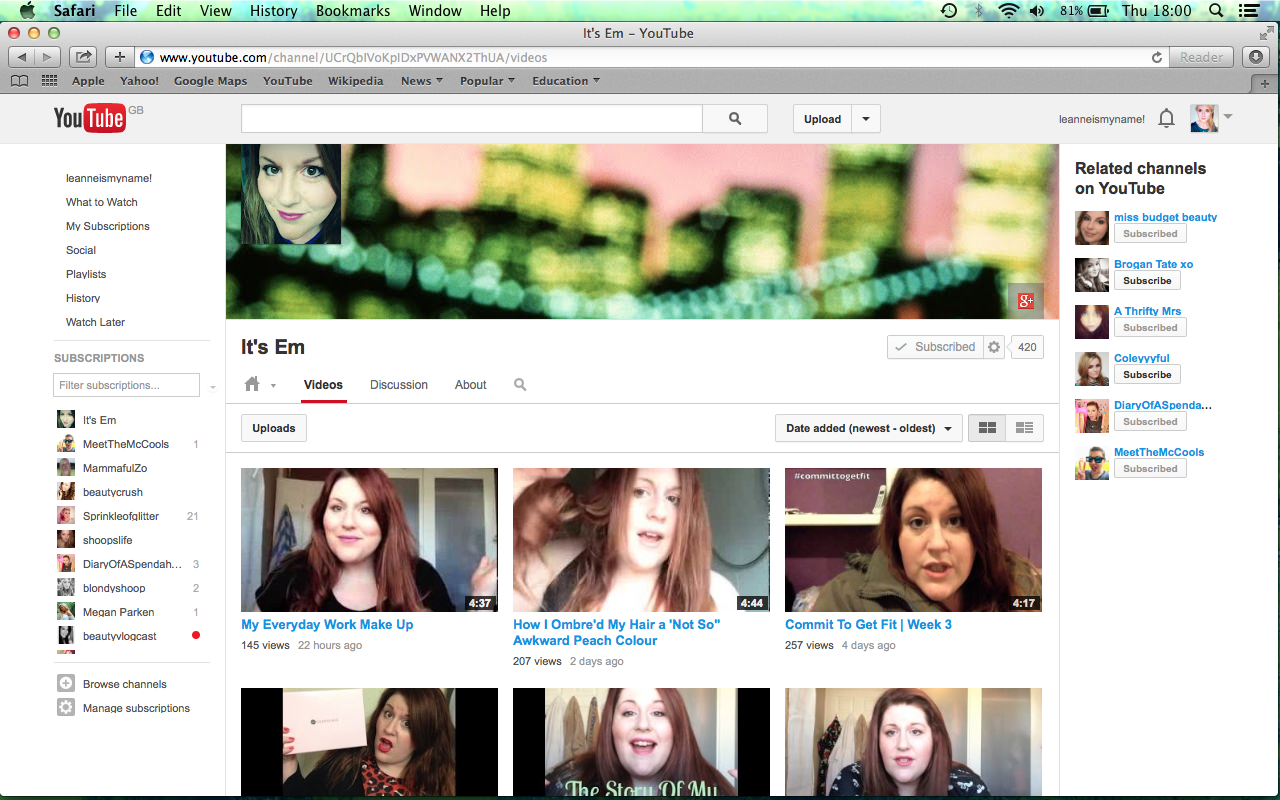
Task: Expand the channel home dropdown arrow
Action: tap(274, 386)
